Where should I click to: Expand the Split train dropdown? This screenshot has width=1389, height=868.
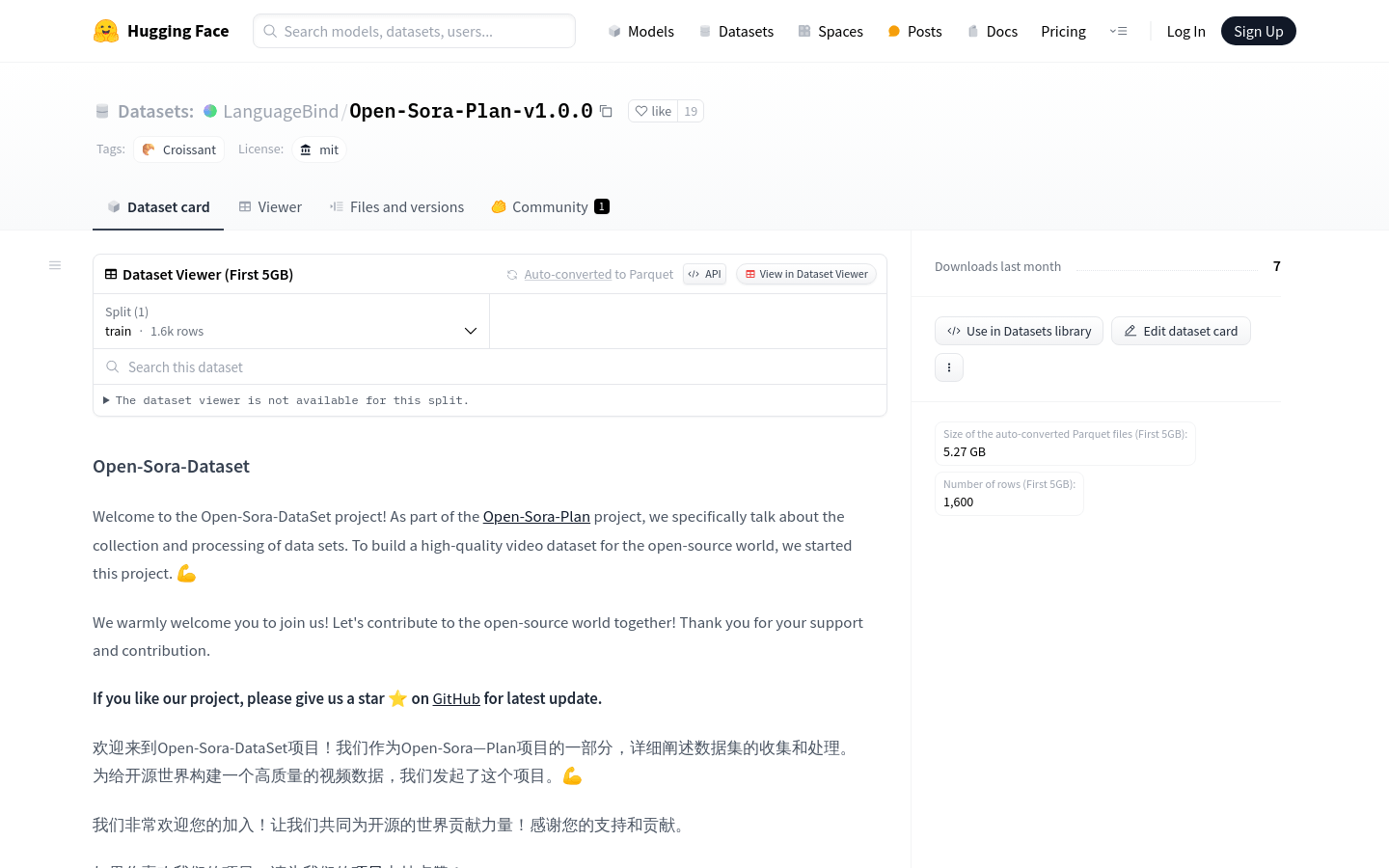pos(291,321)
